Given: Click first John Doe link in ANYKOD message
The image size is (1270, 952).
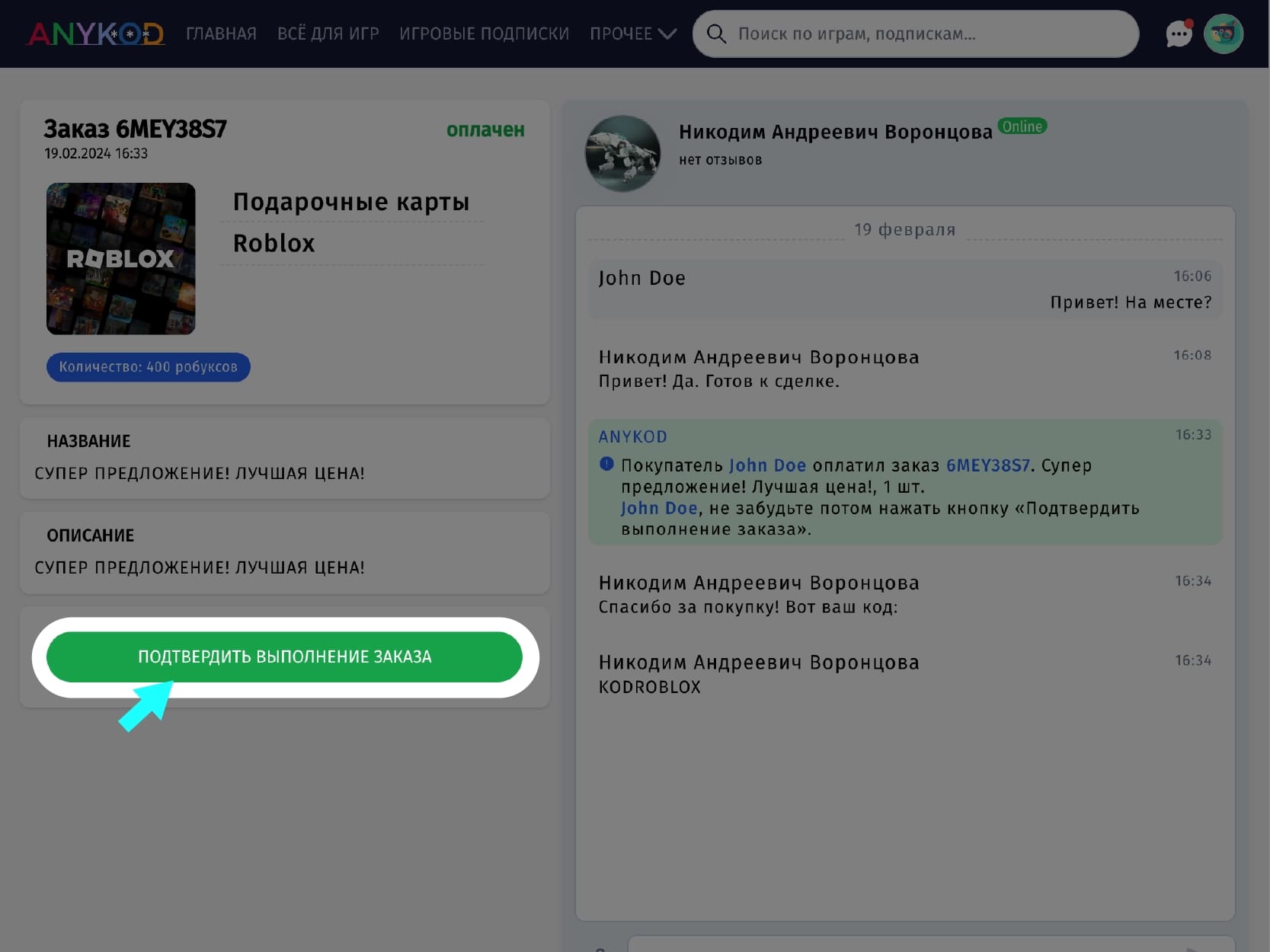Looking at the screenshot, I should point(767,465).
